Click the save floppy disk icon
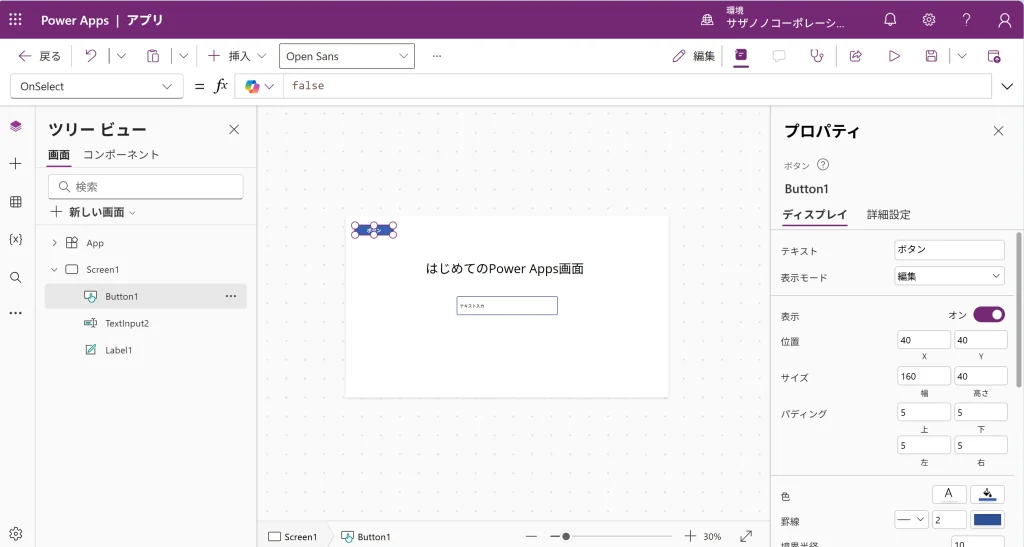The width and height of the screenshot is (1024, 547). 931,56
